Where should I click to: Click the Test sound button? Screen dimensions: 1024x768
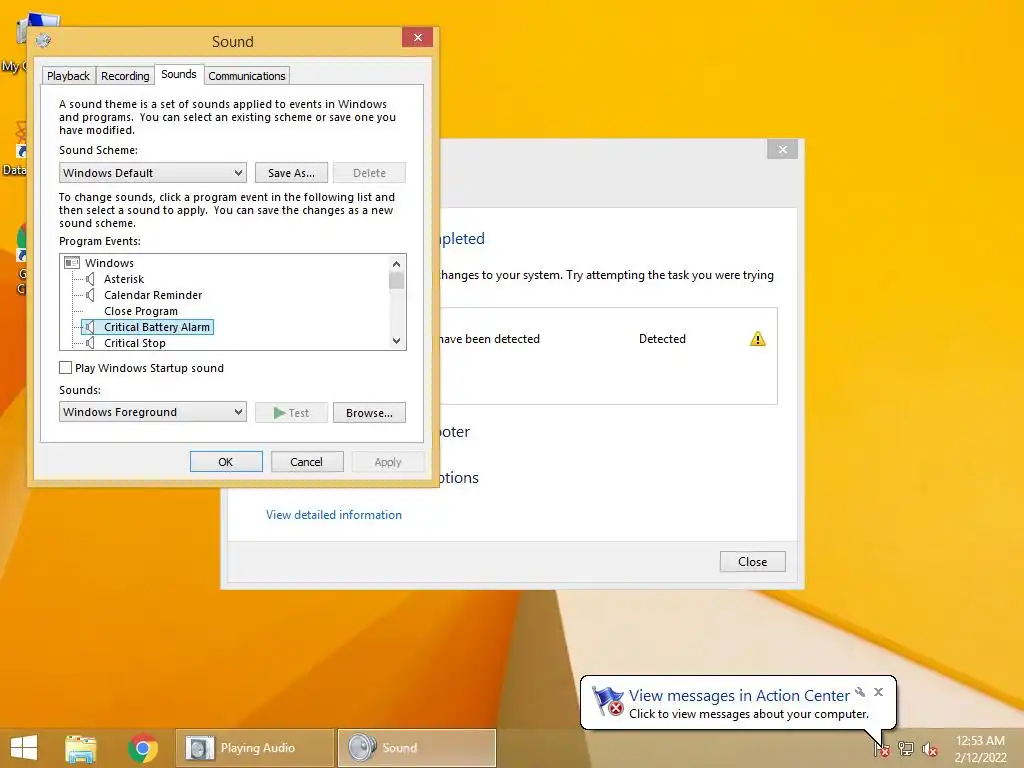[291, 413]
